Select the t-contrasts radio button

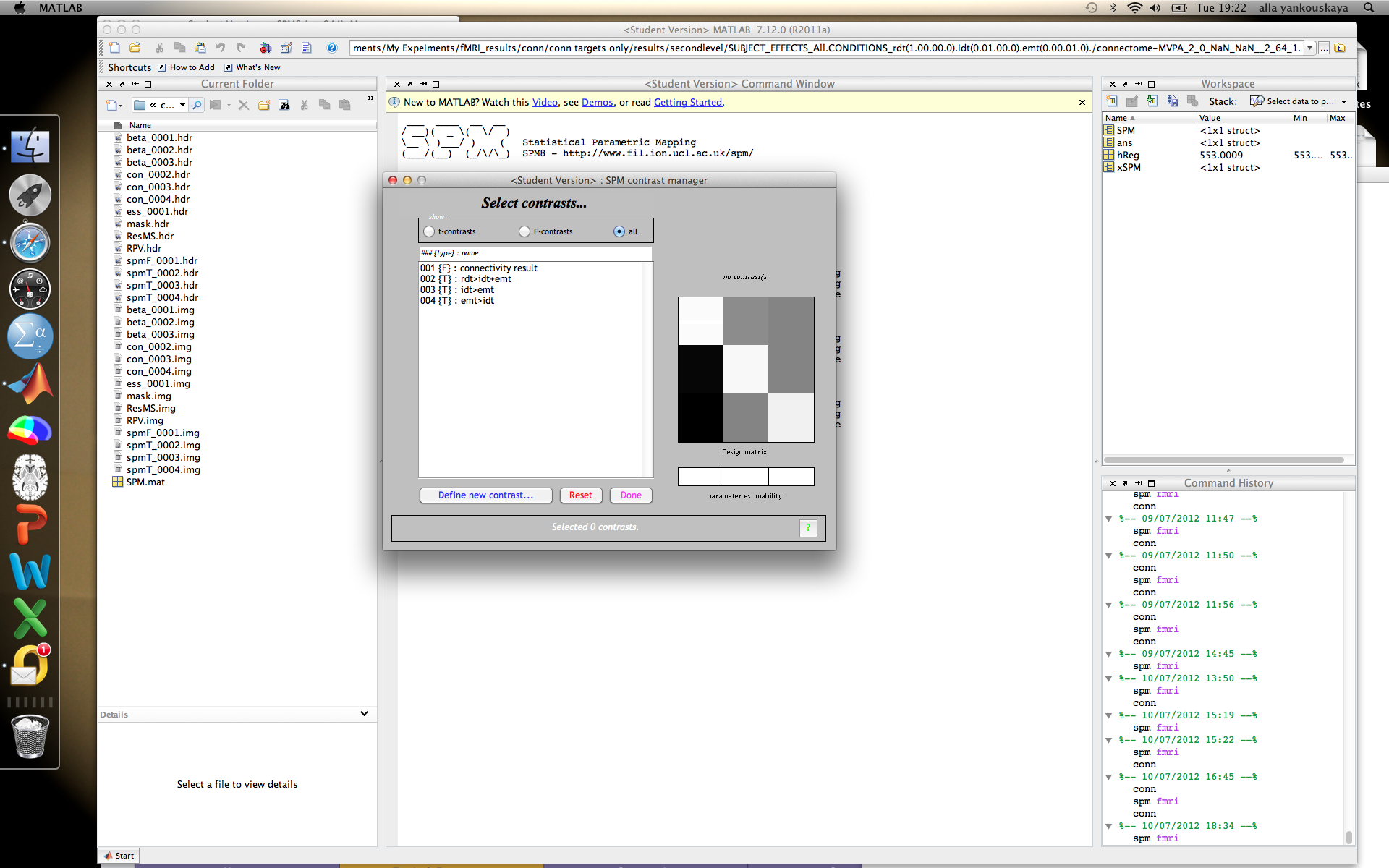[x=430, y=231]
